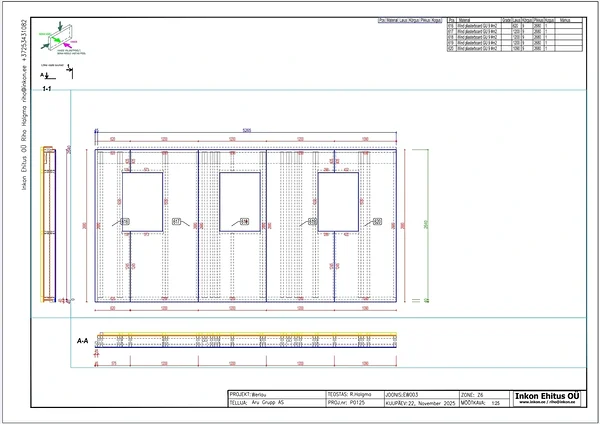Click the Inkon Ehitus OÜ company logo
Viewport: 600px width, 424px height.
point(546,396)
